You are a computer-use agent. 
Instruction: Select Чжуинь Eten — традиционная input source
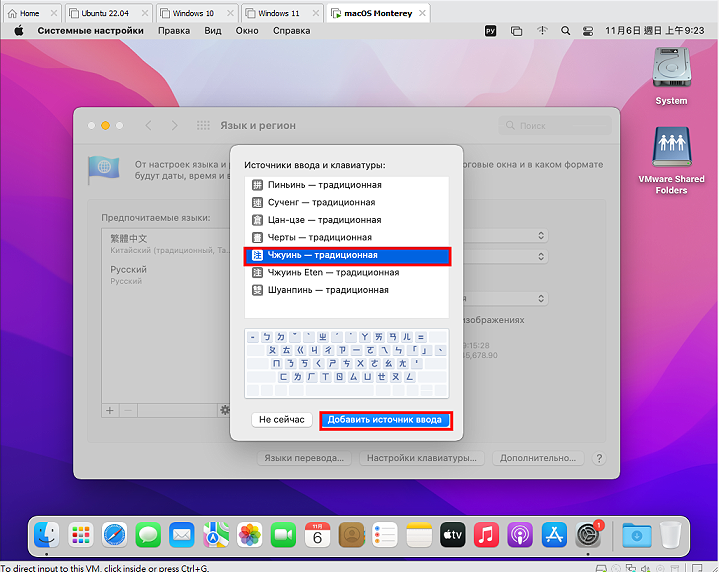coord(347,273)
